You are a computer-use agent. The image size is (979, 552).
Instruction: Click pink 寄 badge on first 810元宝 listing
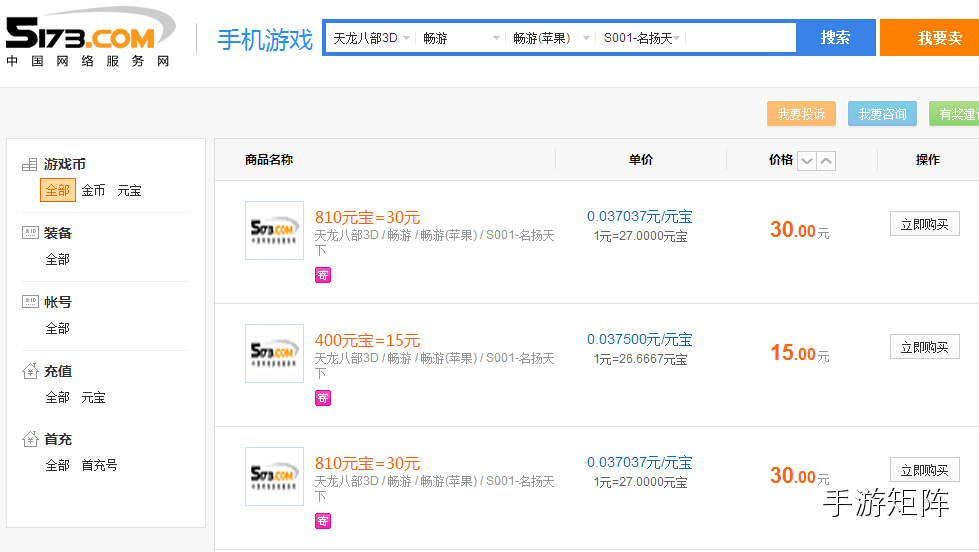pos(323,275)
